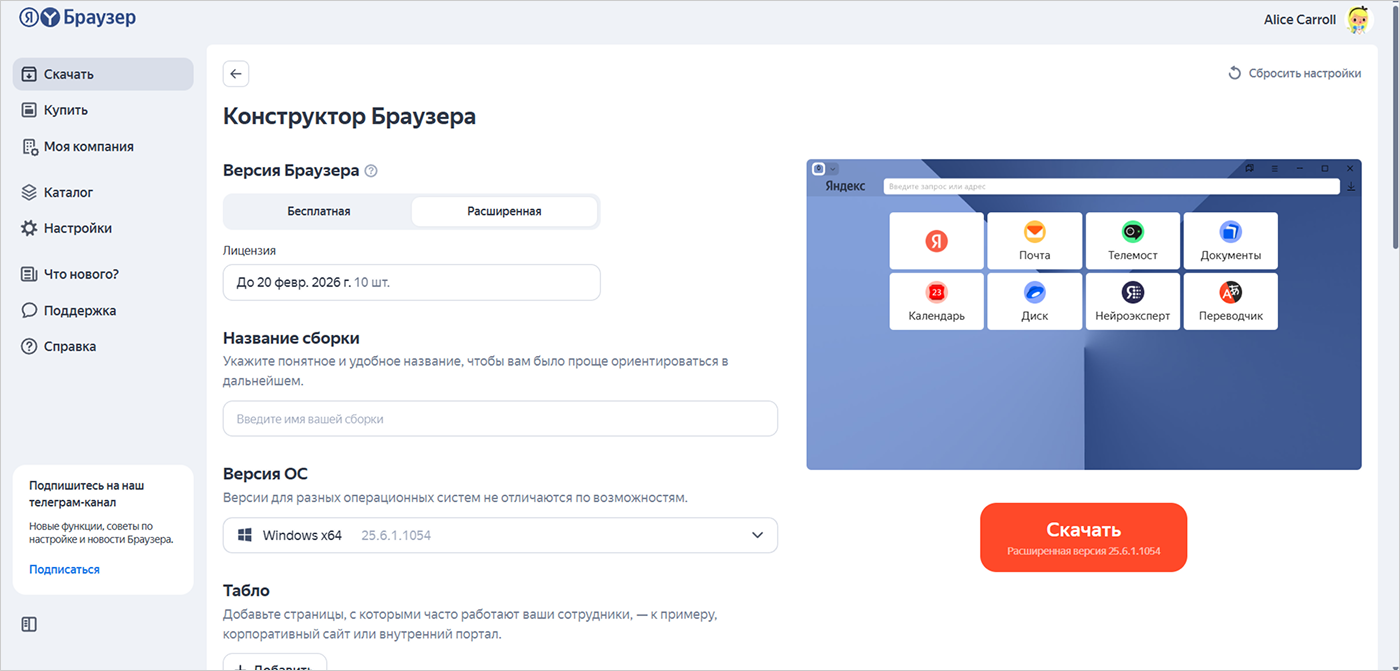Click the Yandex Browser logo

[77, 18]
